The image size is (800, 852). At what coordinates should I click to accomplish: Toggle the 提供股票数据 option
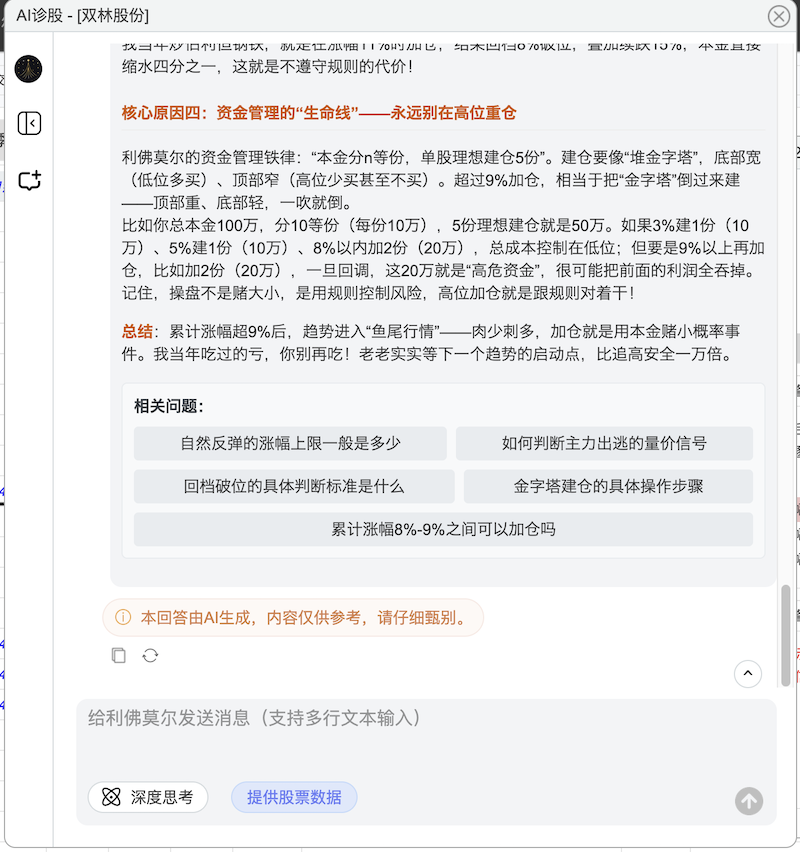coord(294,797)
